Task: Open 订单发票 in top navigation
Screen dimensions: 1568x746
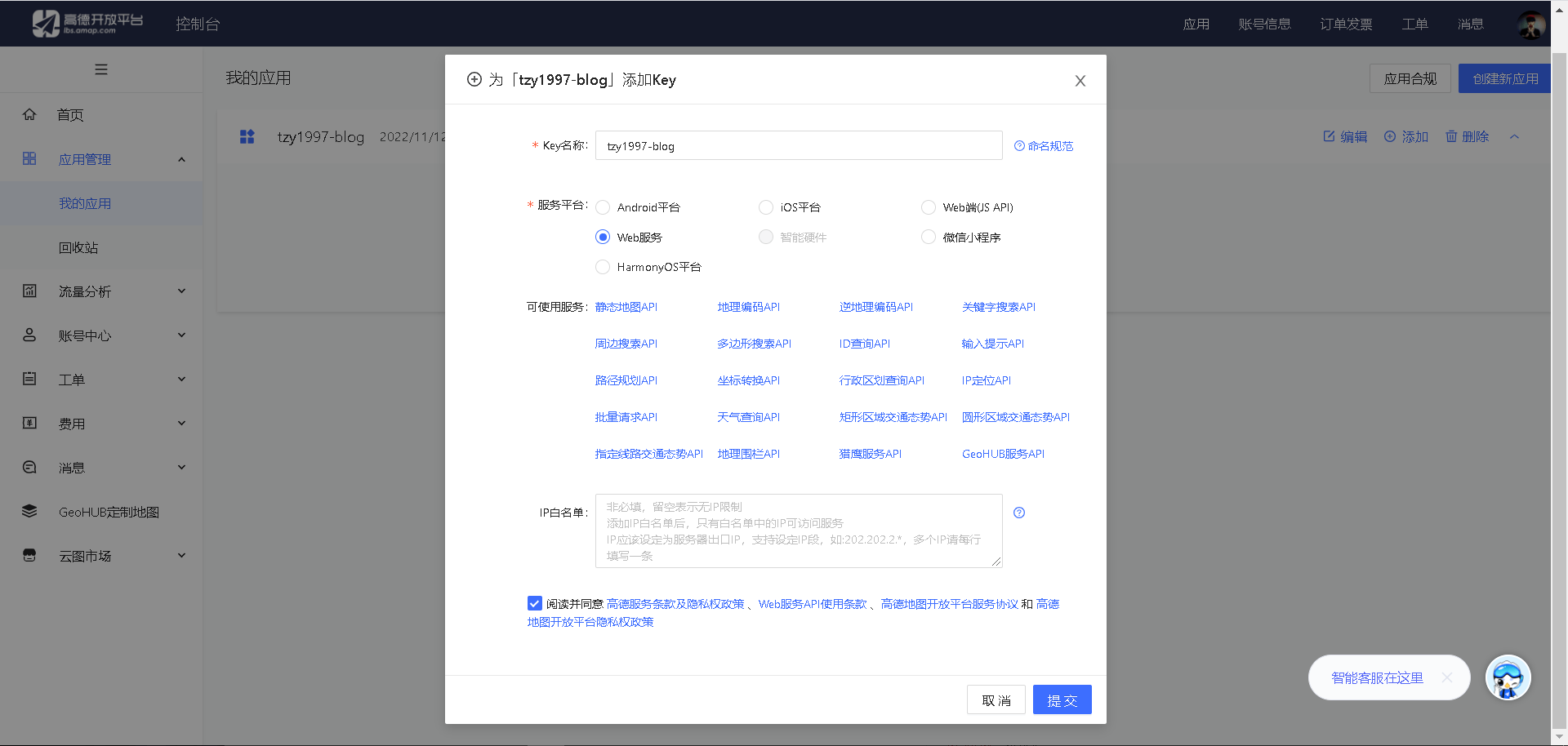Action: pos(1346,24)
